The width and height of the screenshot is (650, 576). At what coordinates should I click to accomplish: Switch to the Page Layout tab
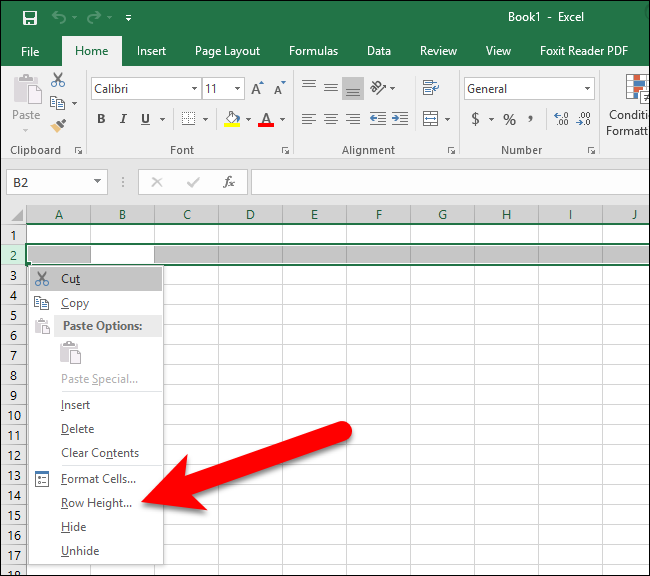coord(227,51)
